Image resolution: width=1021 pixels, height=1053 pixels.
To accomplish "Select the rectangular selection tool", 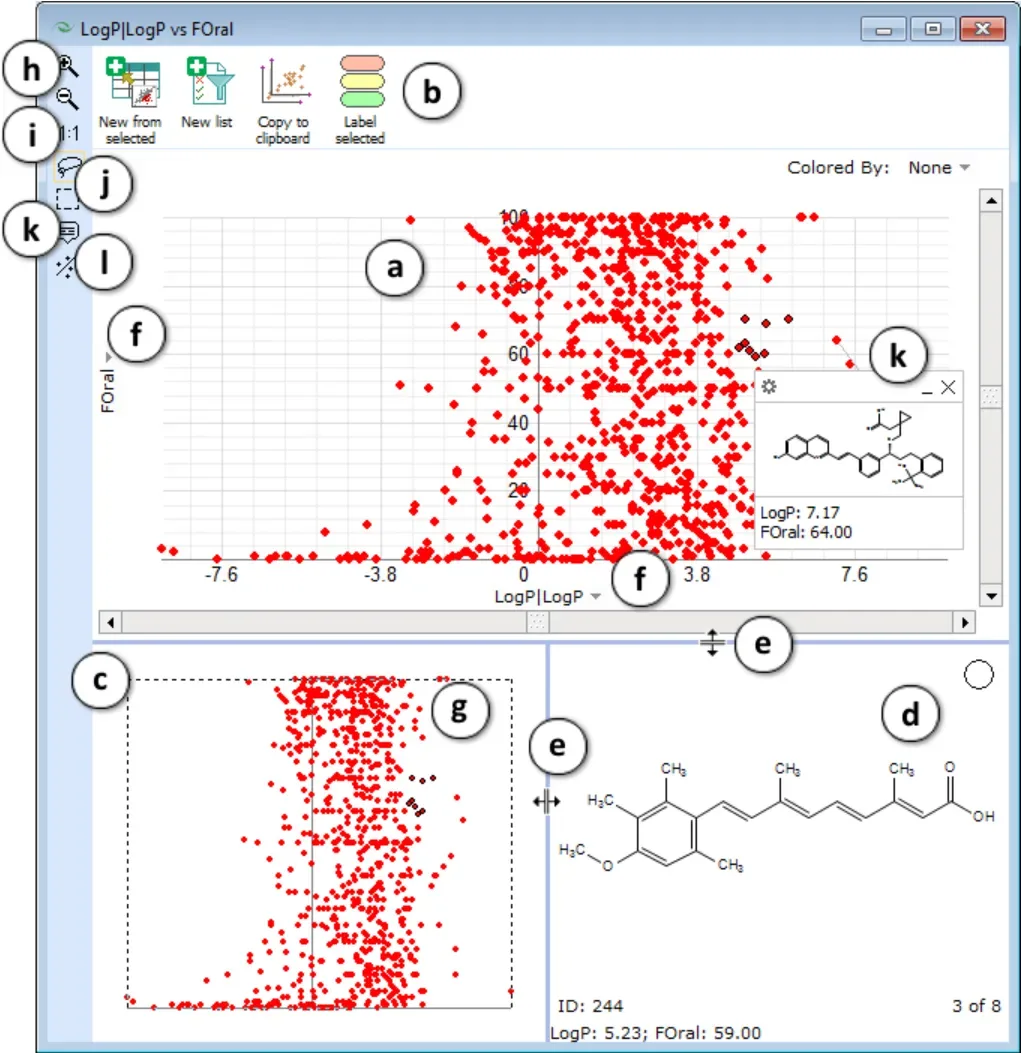I will point(67,199).
